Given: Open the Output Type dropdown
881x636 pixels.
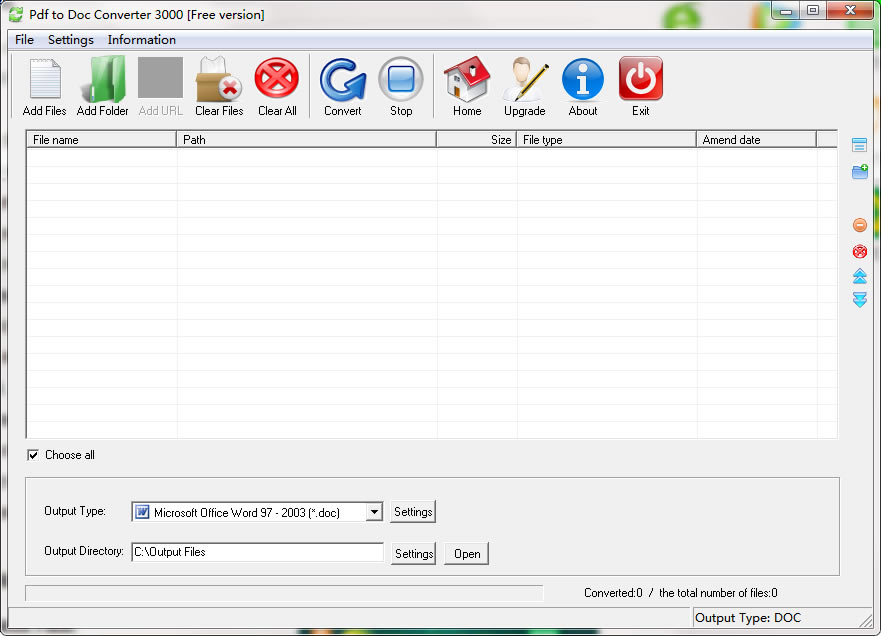Looking at the screenshot, I should [374, 511].
